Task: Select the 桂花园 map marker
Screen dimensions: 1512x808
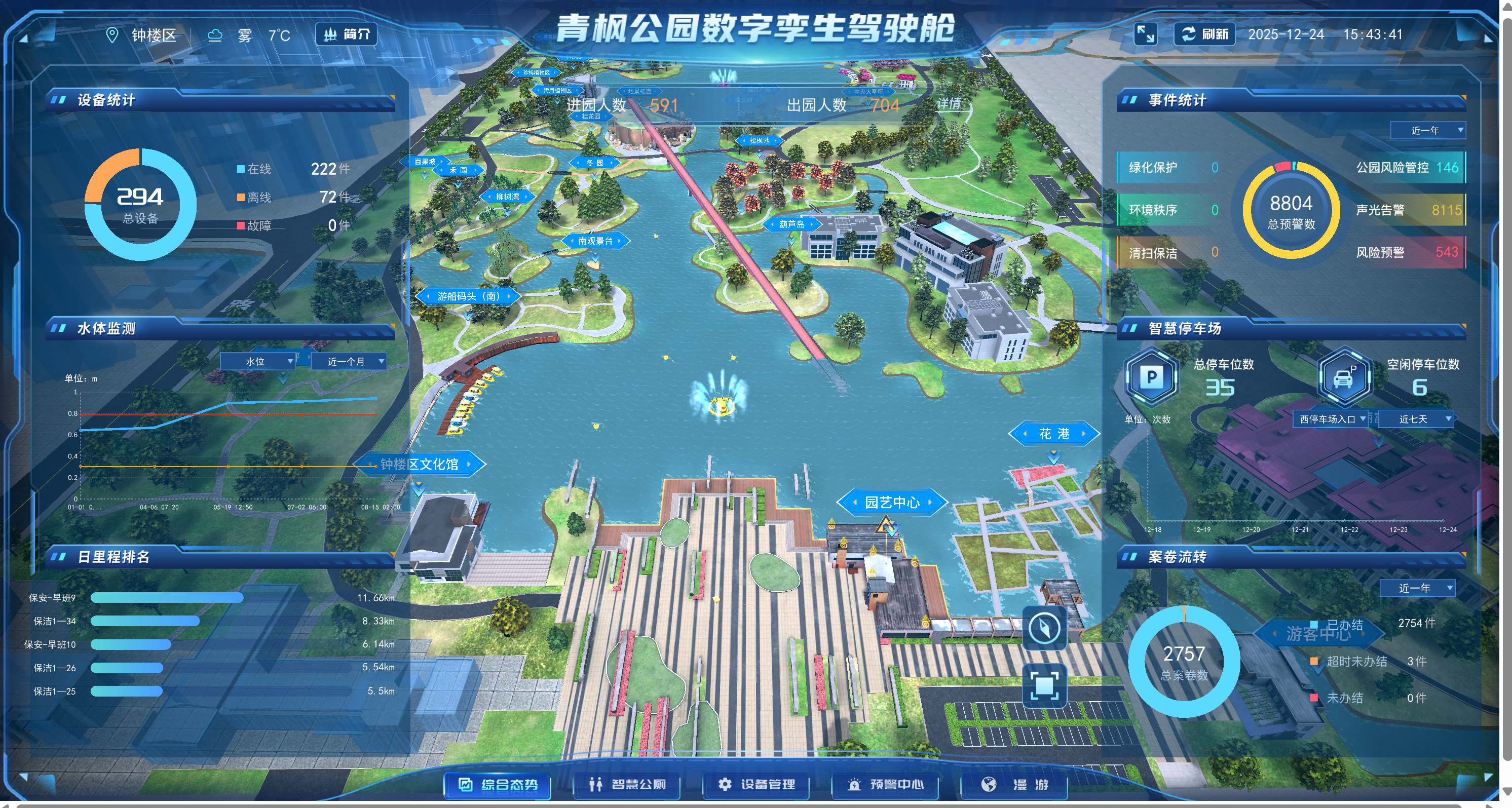Action: point(590,116)
